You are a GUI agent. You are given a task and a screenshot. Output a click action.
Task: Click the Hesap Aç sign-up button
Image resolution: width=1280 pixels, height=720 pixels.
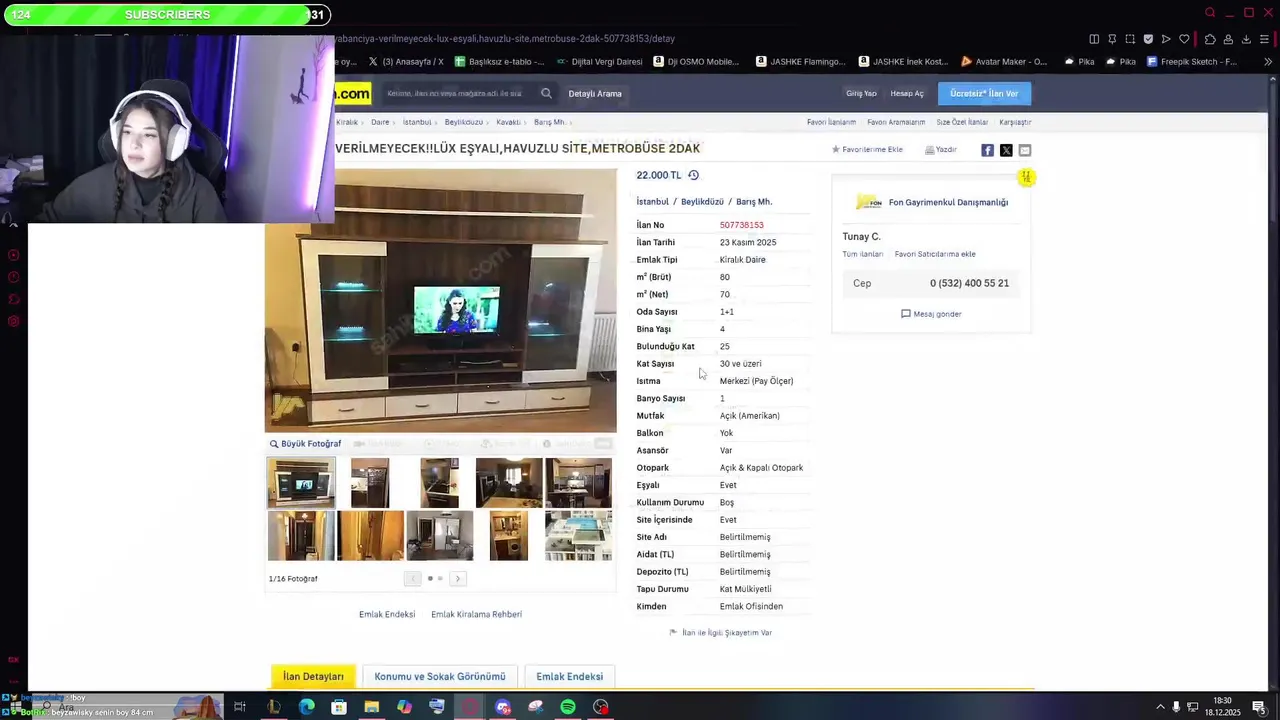click(907, 93)
